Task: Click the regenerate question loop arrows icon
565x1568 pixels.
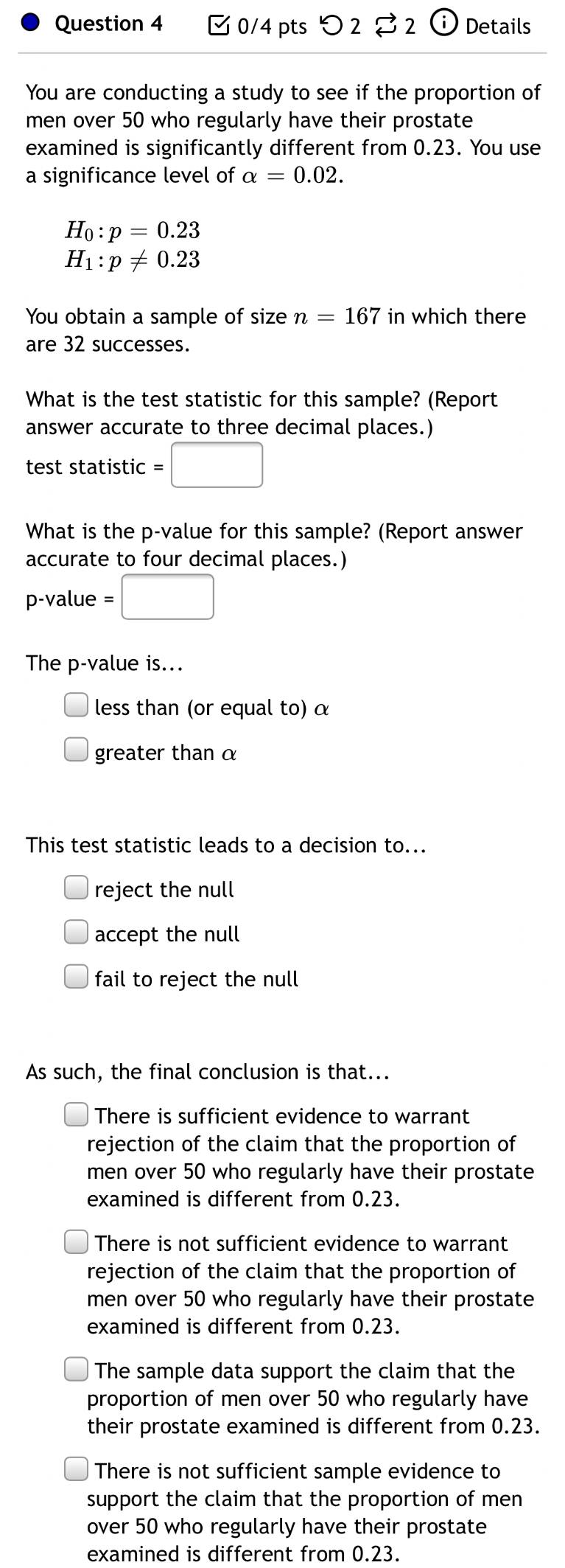Action: [x=385, y=26]
